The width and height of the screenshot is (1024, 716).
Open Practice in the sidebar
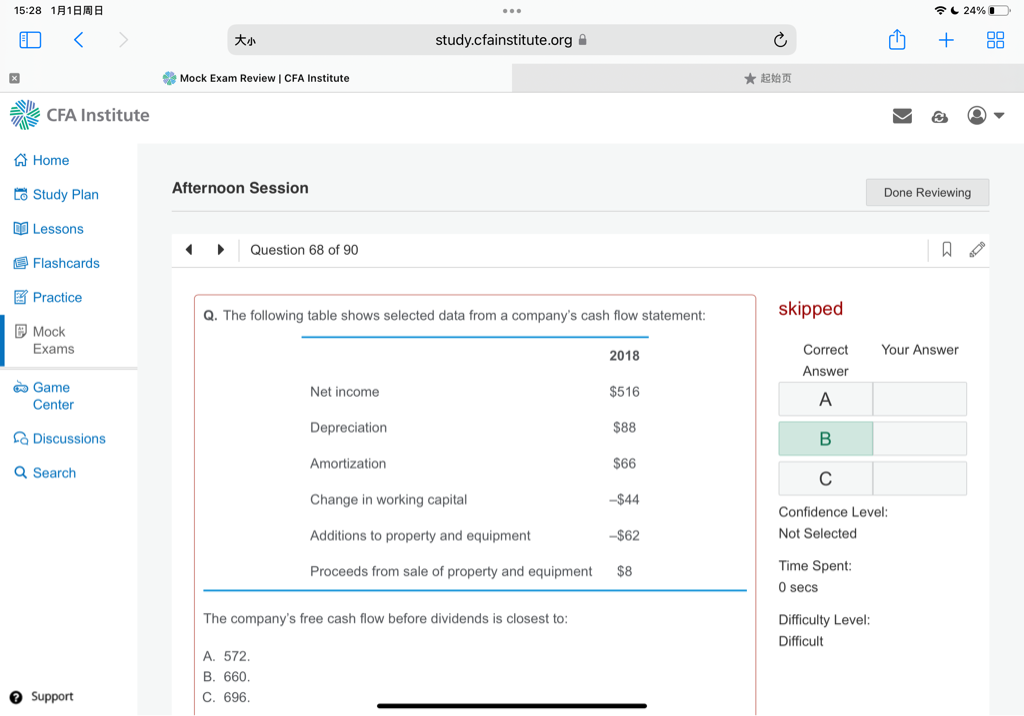pyautogui.click(x=48, y=297)
